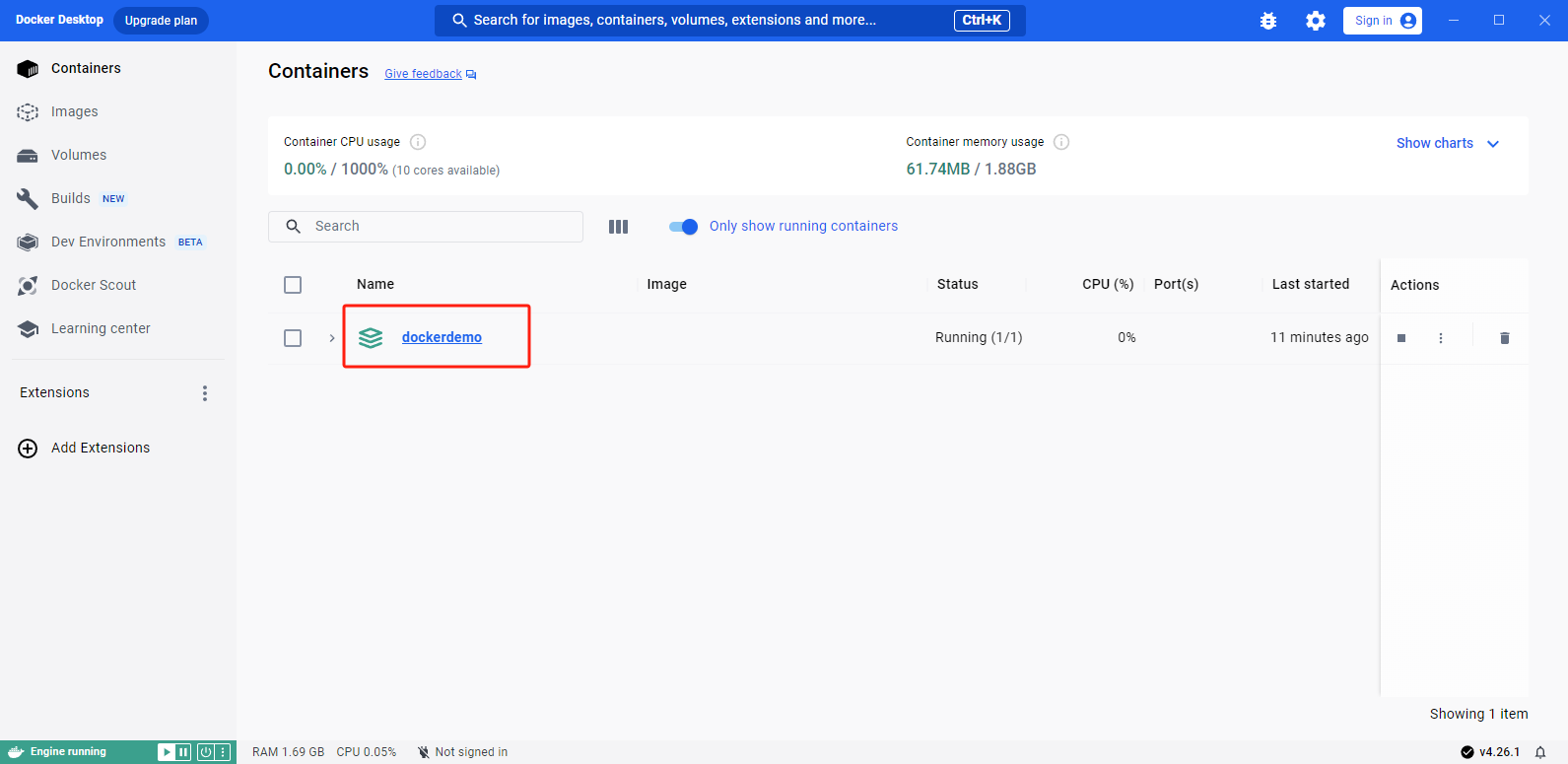
Task: Click the 11 minutes ago text
Action: (1320, 337)
